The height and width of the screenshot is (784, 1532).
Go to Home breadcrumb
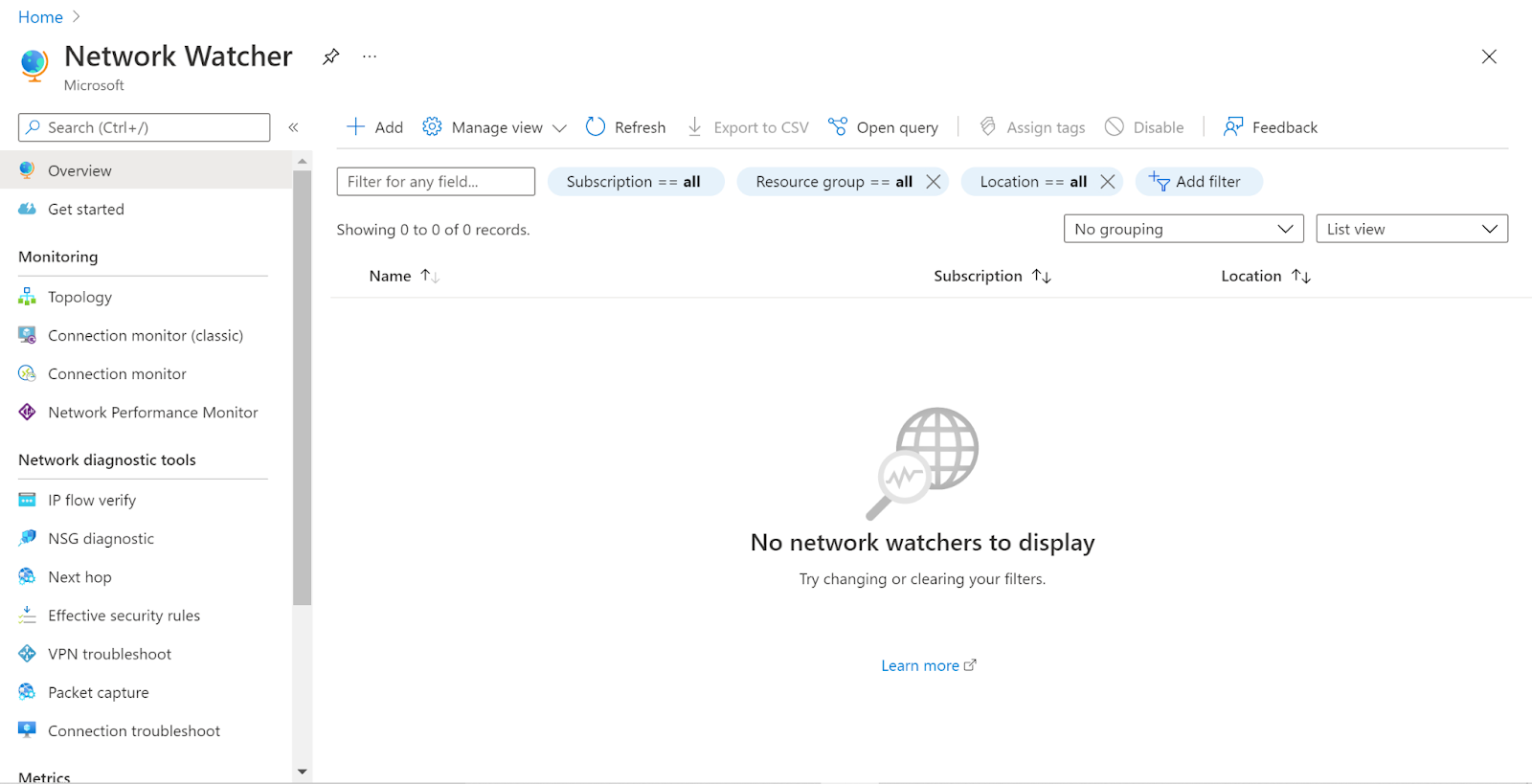coord(40,17)
